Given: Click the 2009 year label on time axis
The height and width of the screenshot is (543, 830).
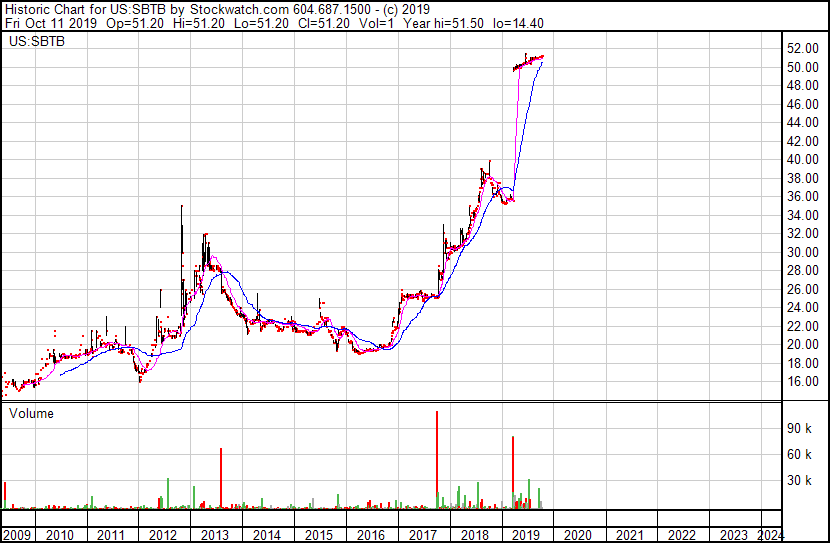Looking at the screenshot, I should 17,535.
